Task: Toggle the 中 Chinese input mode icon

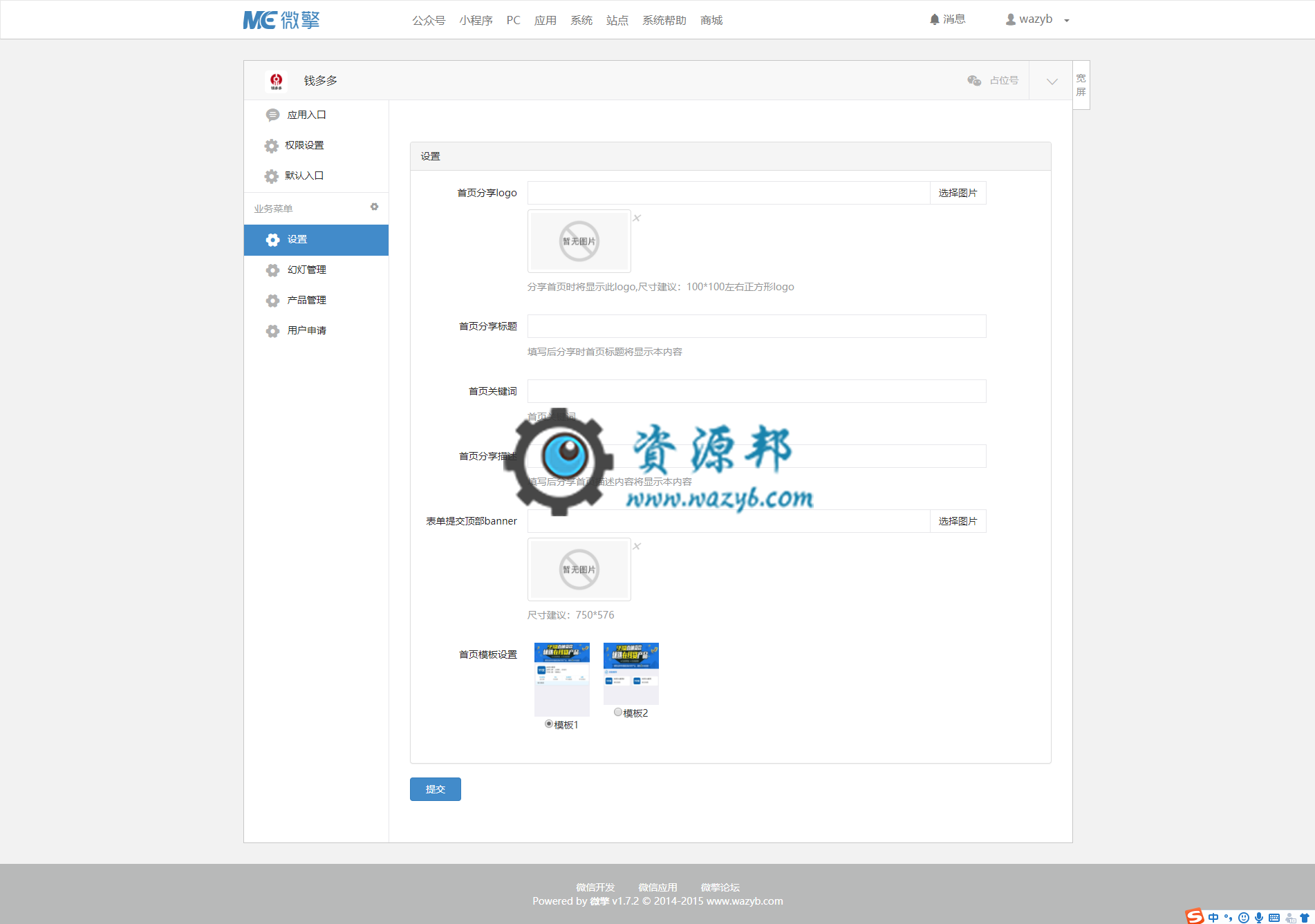Action: tap(1213, 918)
